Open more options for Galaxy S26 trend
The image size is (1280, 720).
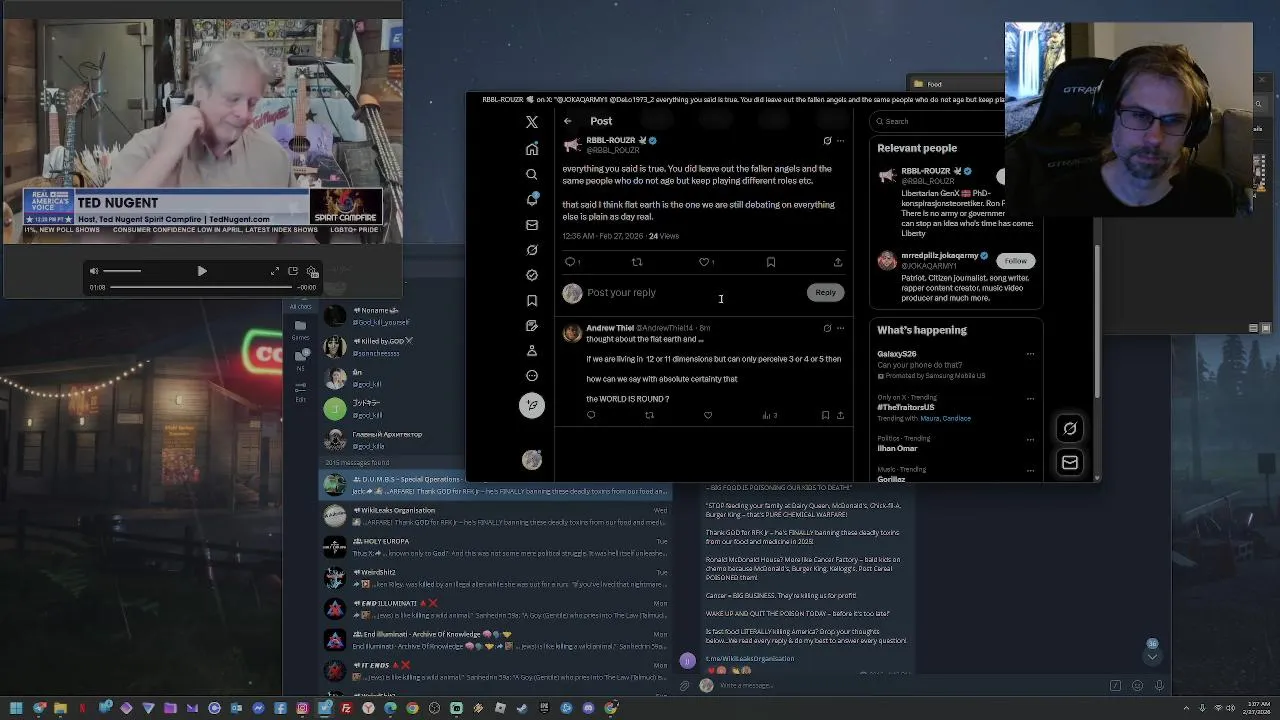(x=1030, y=354)
